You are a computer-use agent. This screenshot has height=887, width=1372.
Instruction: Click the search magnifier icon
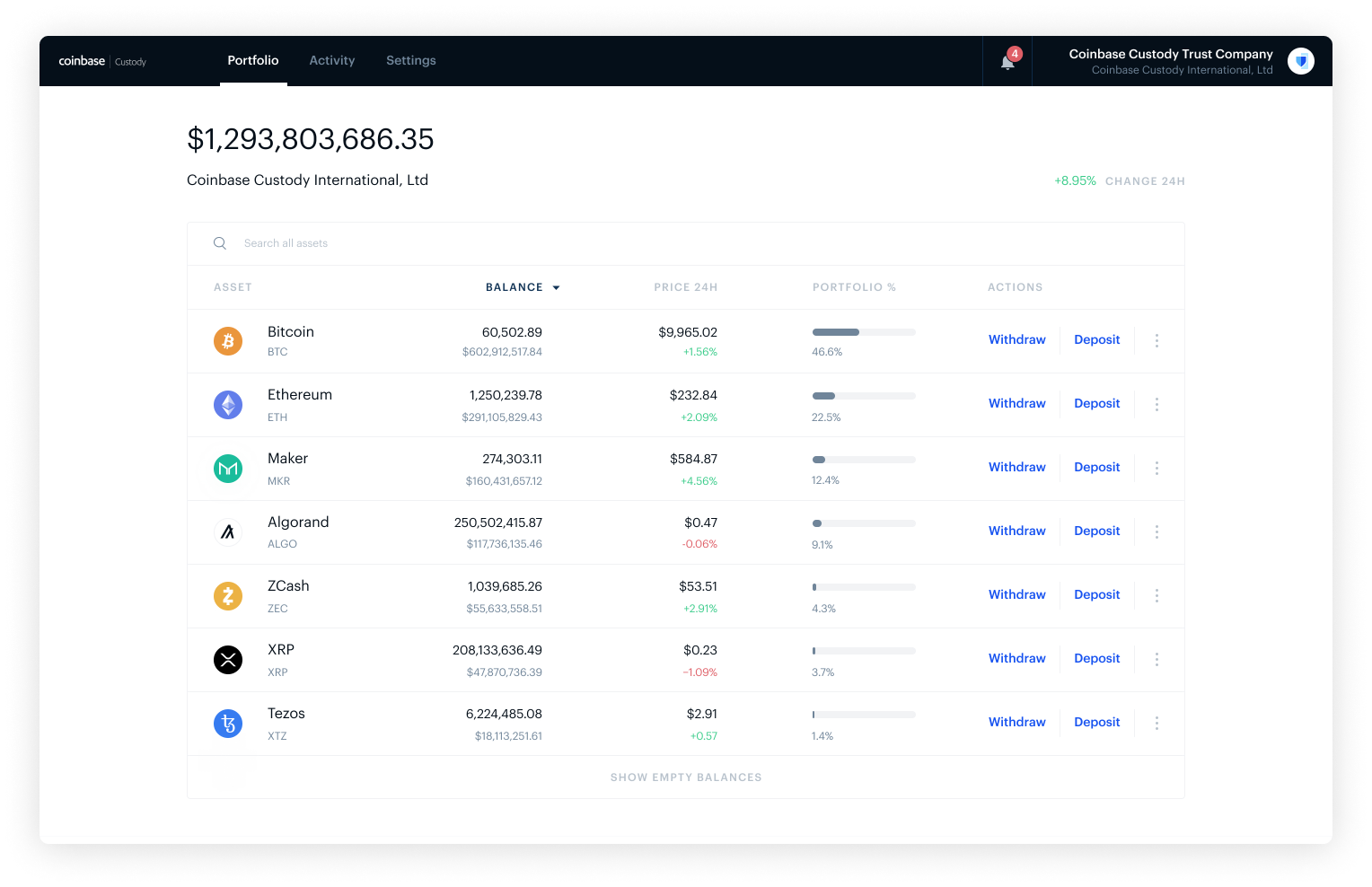click(220, 243)
